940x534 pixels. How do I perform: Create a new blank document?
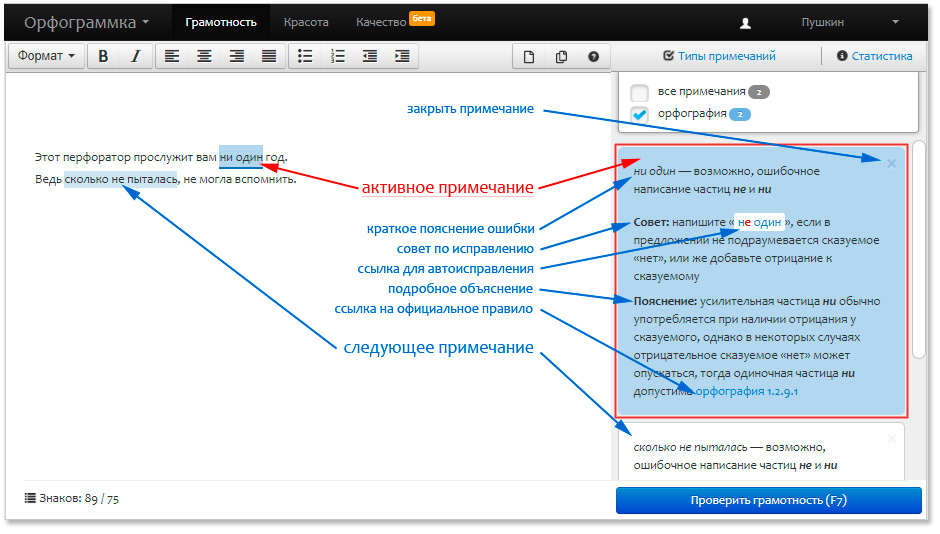point(529,57)
